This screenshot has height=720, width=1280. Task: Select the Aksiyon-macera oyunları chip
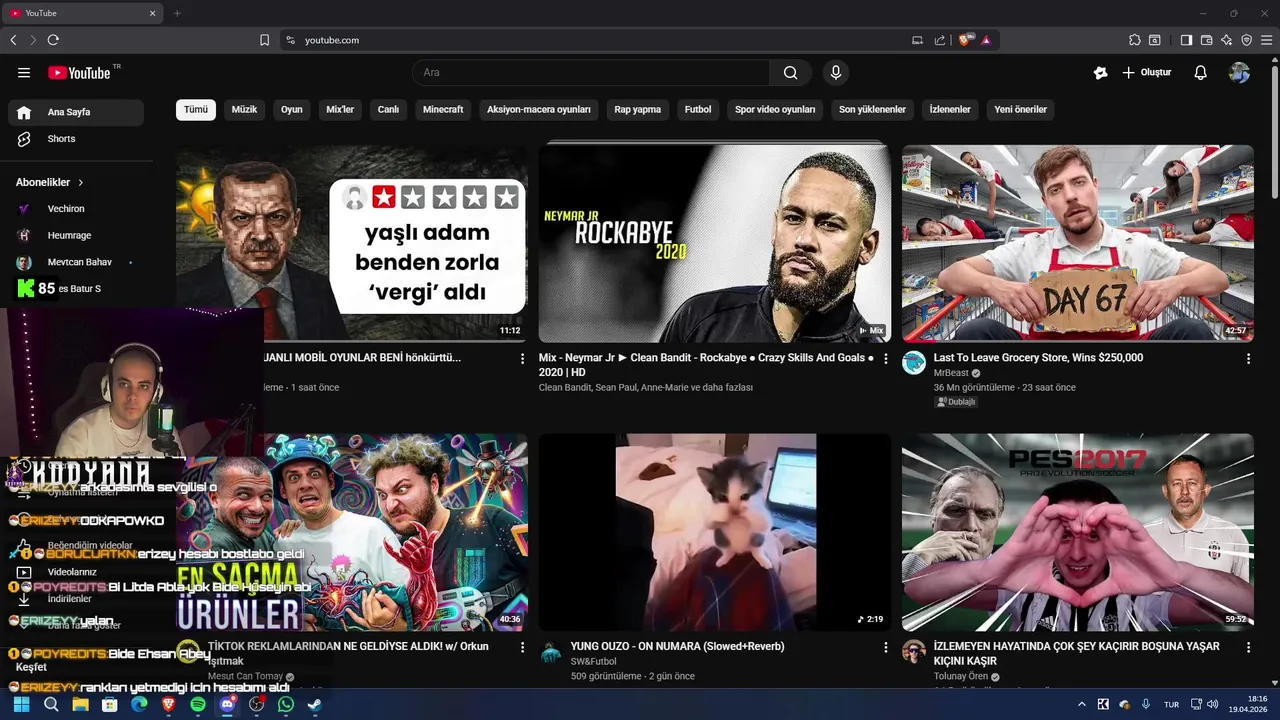539,110
